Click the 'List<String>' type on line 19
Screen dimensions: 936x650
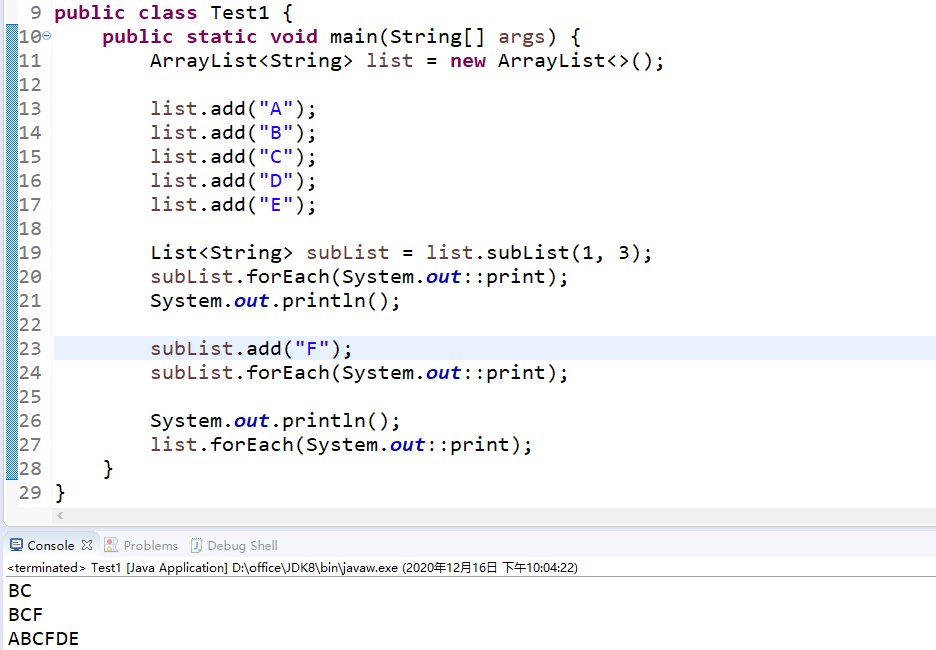click(221, 253)
